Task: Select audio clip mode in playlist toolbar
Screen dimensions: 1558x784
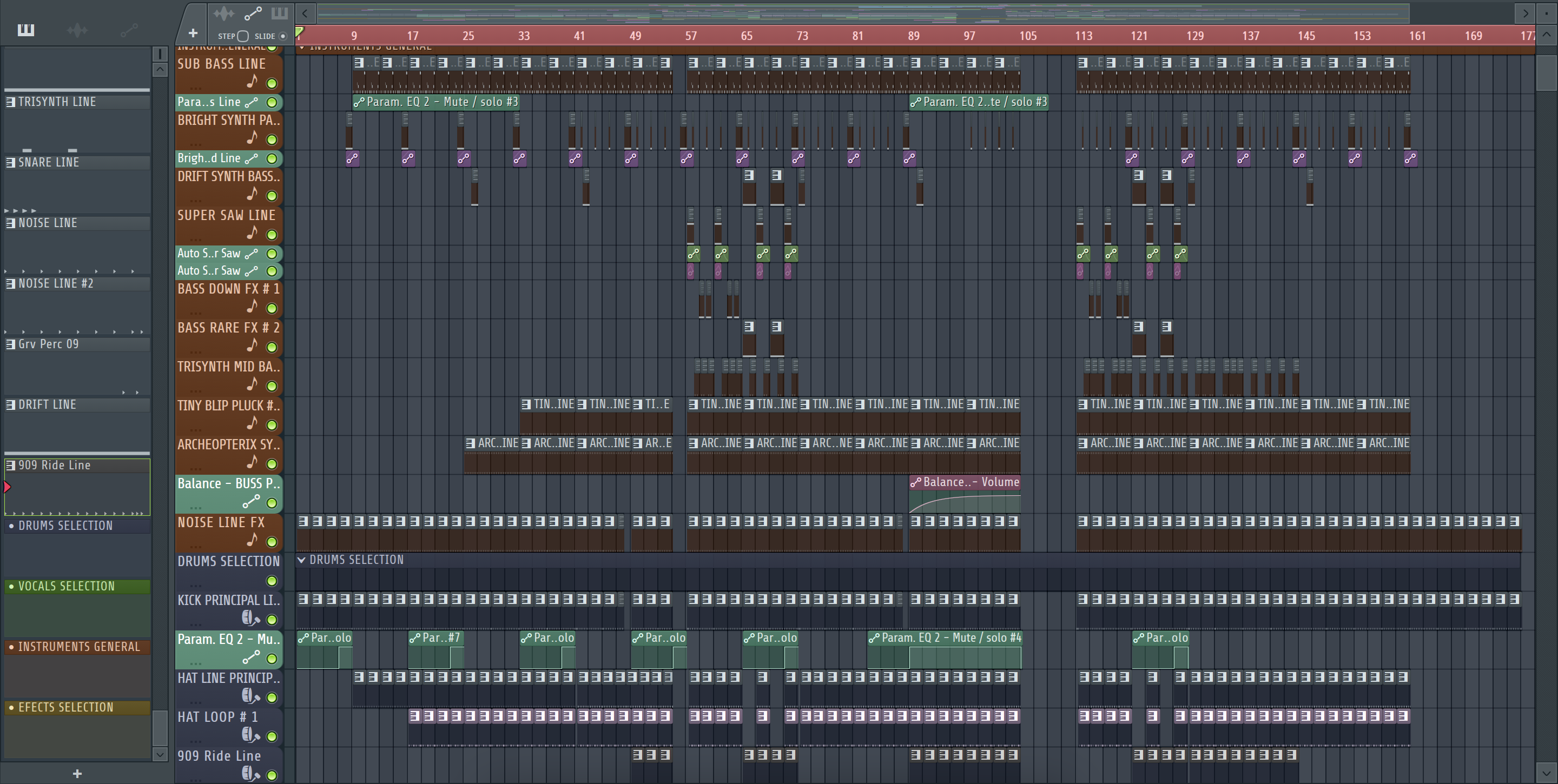Action: pyautogui.click(x=224, y=12)
